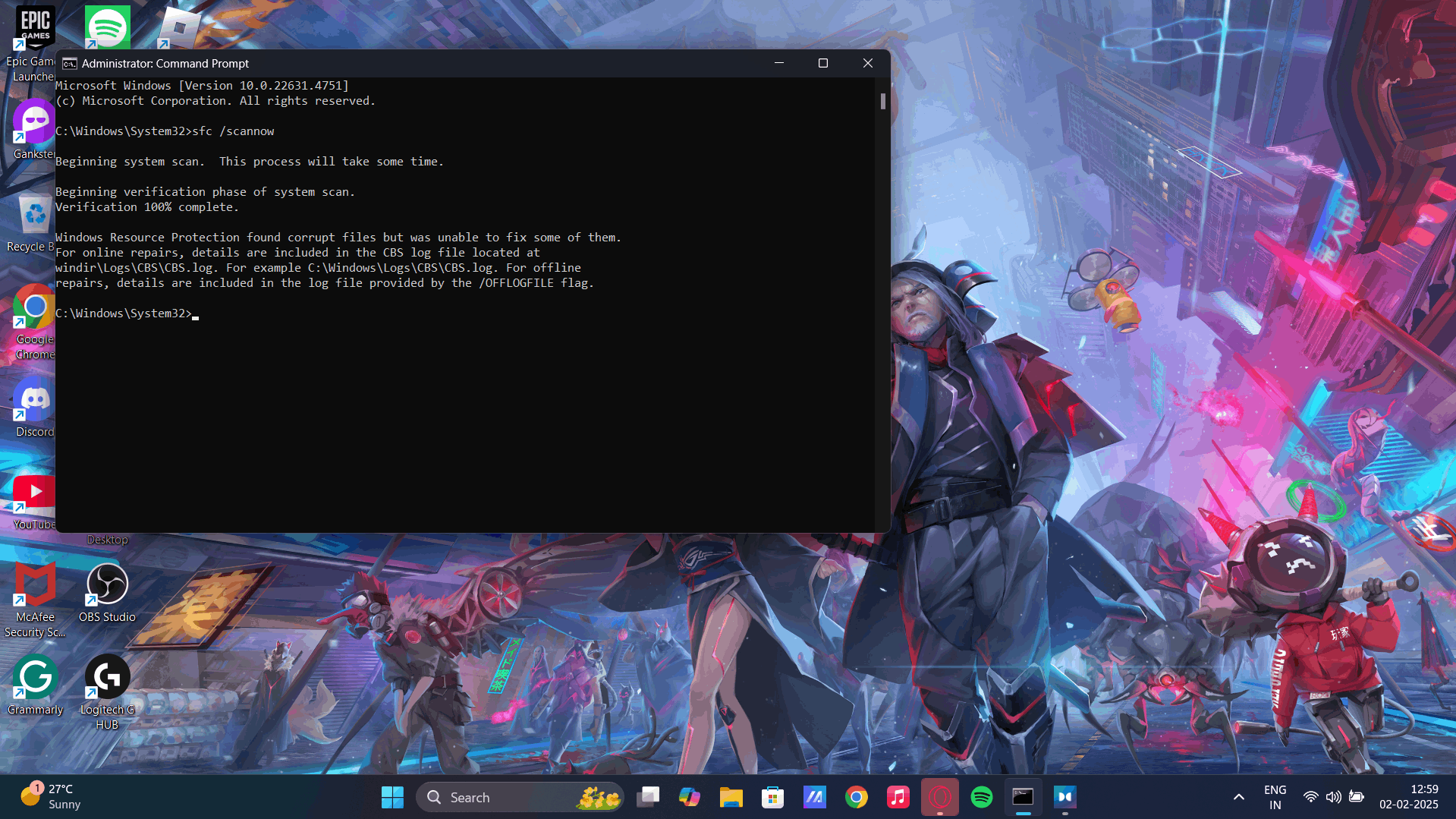
Task: Minimize the Command Prompt window
Action: pos(778,63)
